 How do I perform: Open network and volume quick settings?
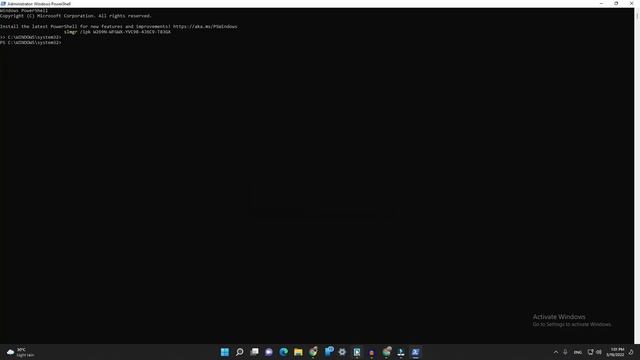pos(595,352)
